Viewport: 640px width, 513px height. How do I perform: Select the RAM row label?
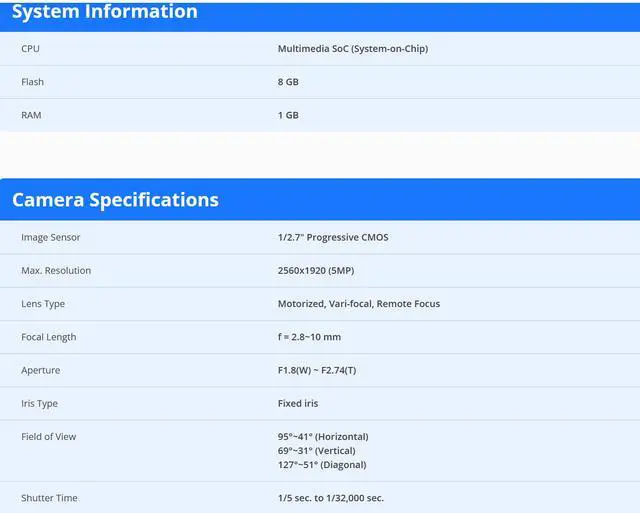[x=31, y=115]
